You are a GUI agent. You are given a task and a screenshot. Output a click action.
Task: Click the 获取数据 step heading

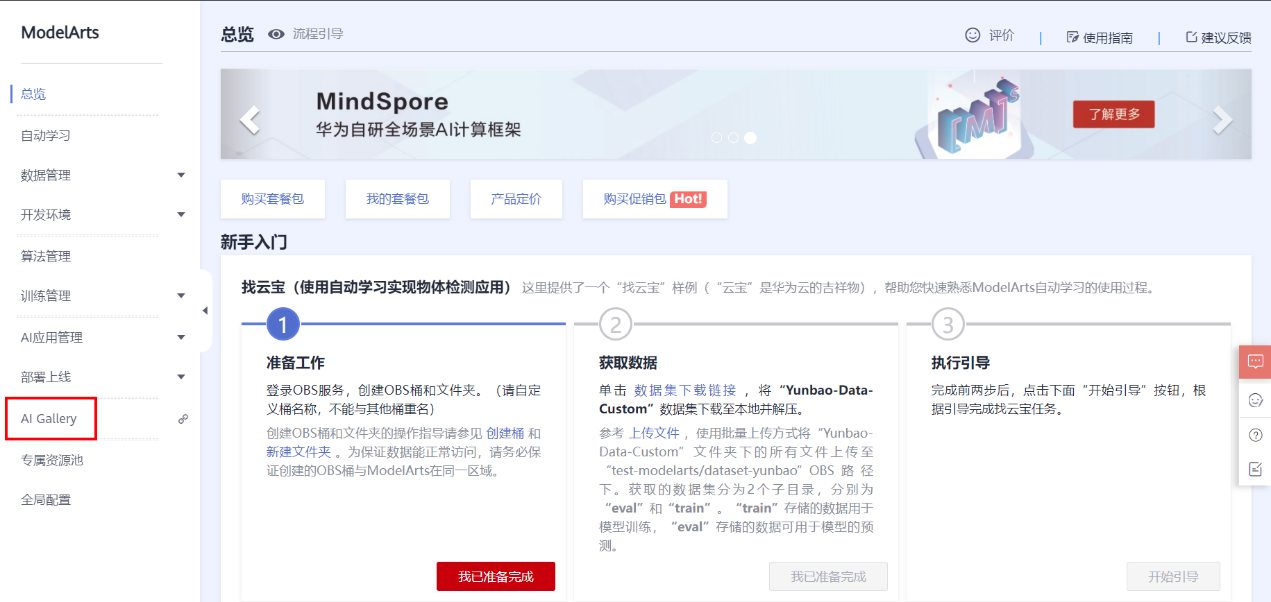click(628, 363)
